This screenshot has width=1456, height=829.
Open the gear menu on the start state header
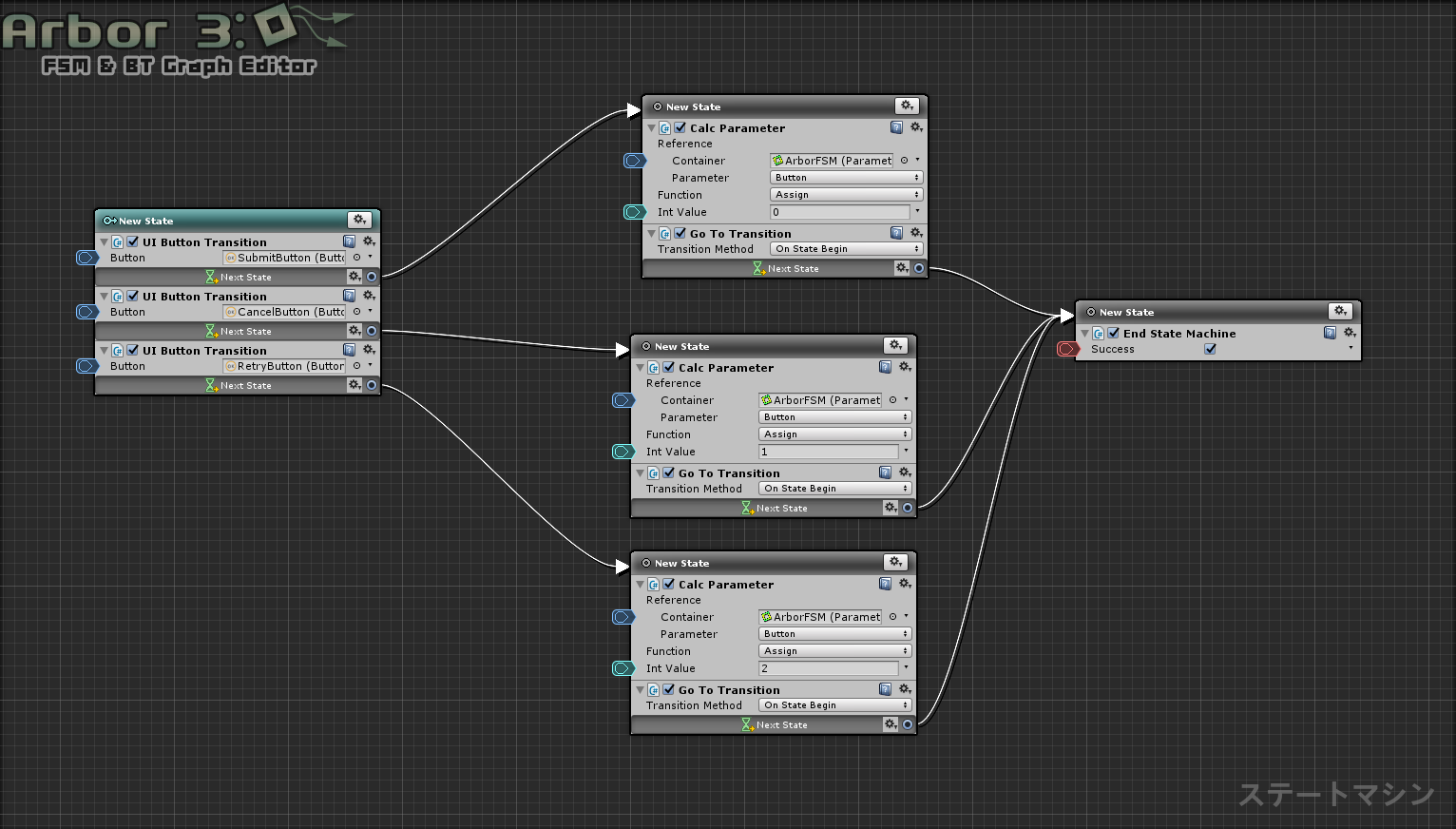pyautogui.click(x=359, y=221)
